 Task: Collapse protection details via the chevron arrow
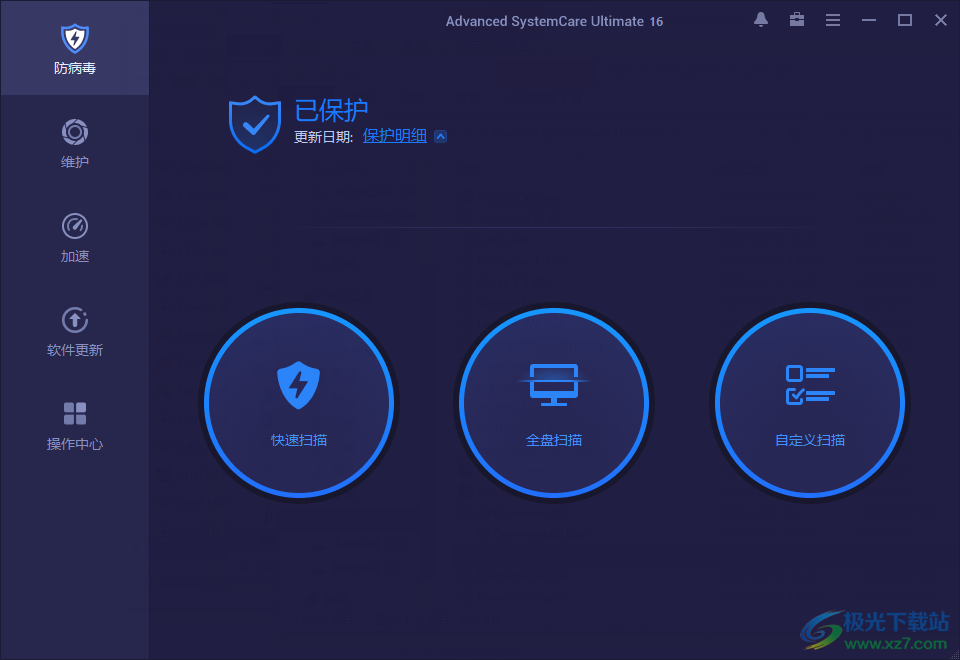(x=438, y=135)
